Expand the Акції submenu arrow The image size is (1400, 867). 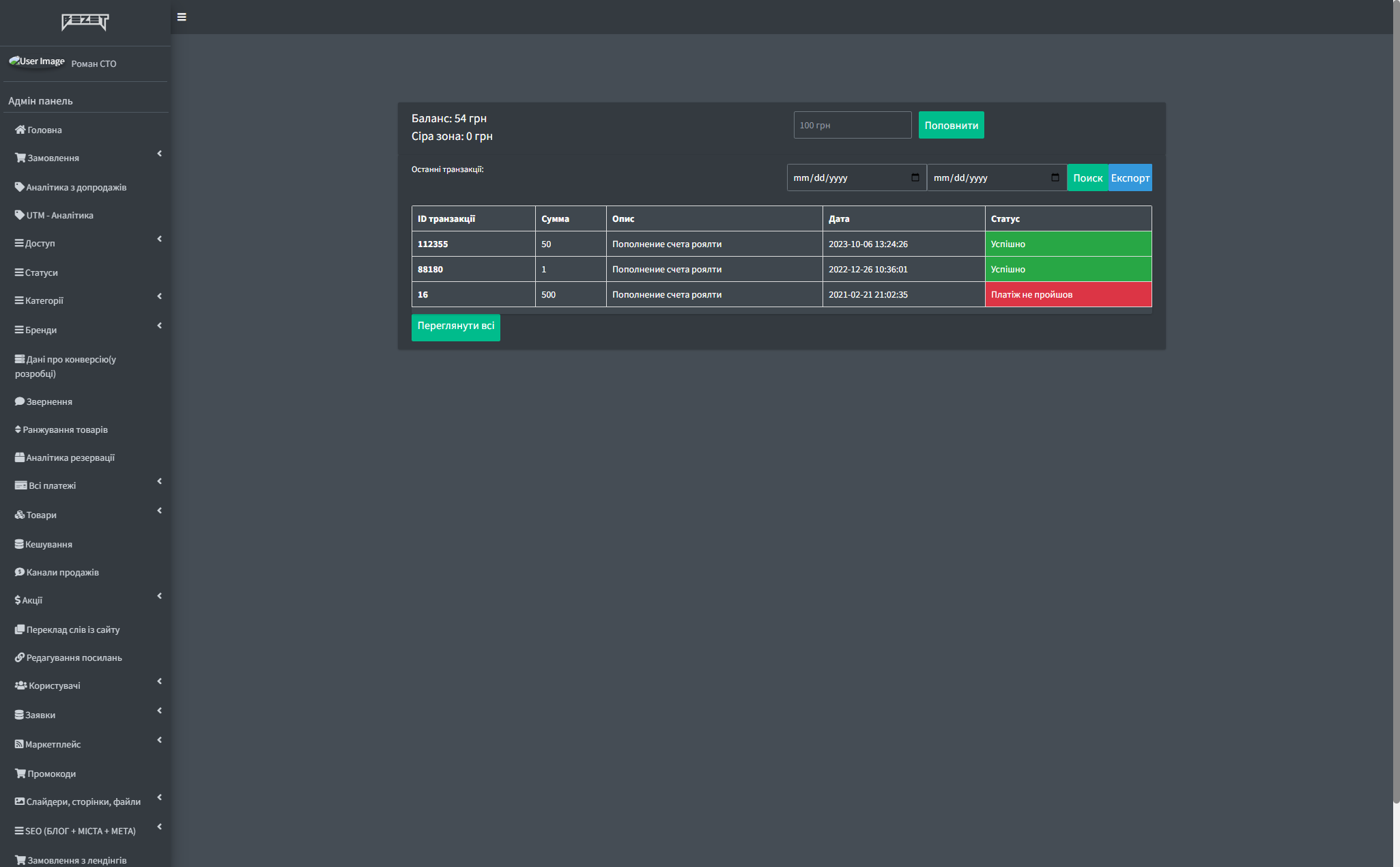[160, 596]
